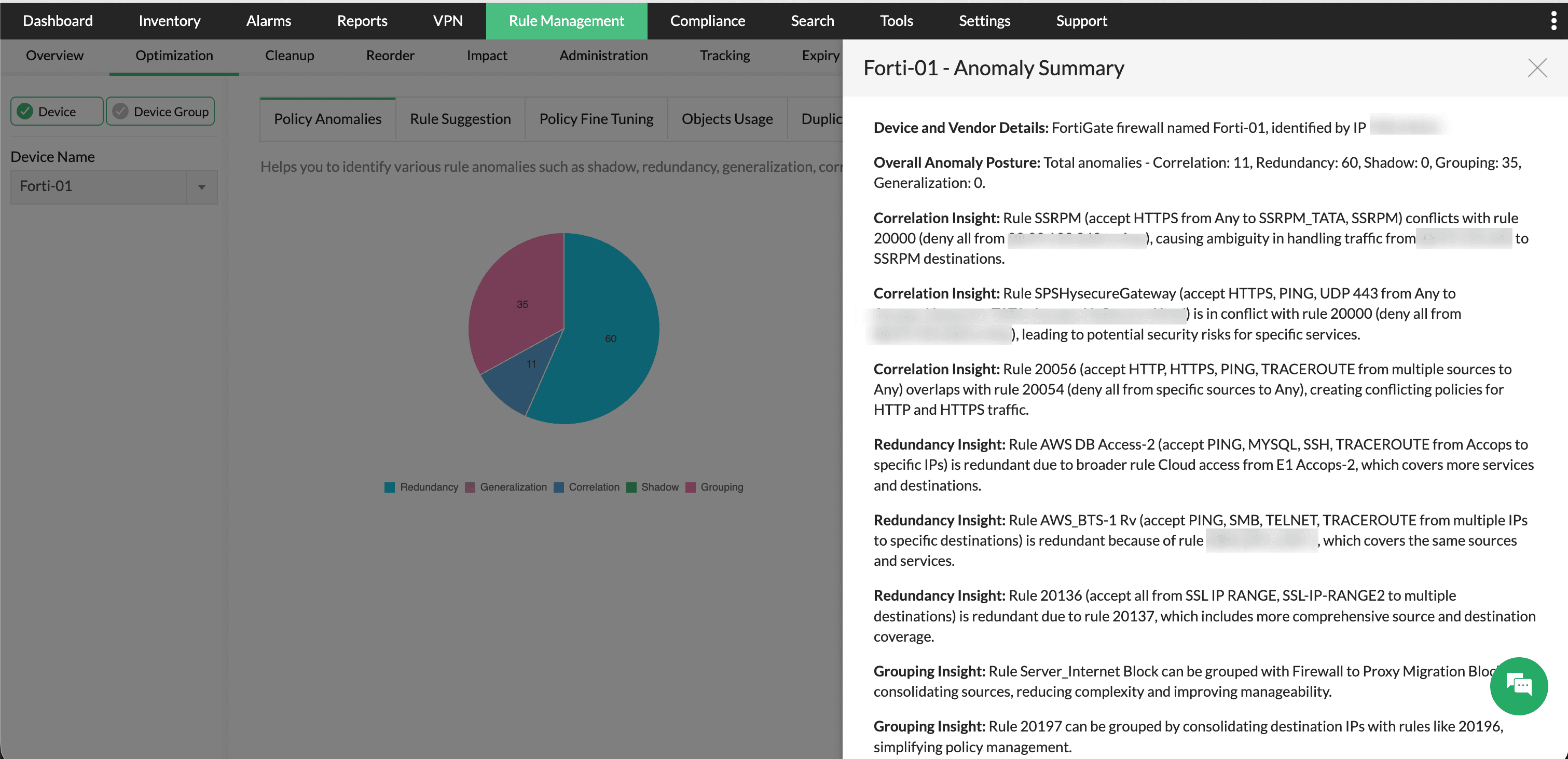1568x759 pixels.
Task: Open the Compliance menu
Action: [x=707, y=21]
